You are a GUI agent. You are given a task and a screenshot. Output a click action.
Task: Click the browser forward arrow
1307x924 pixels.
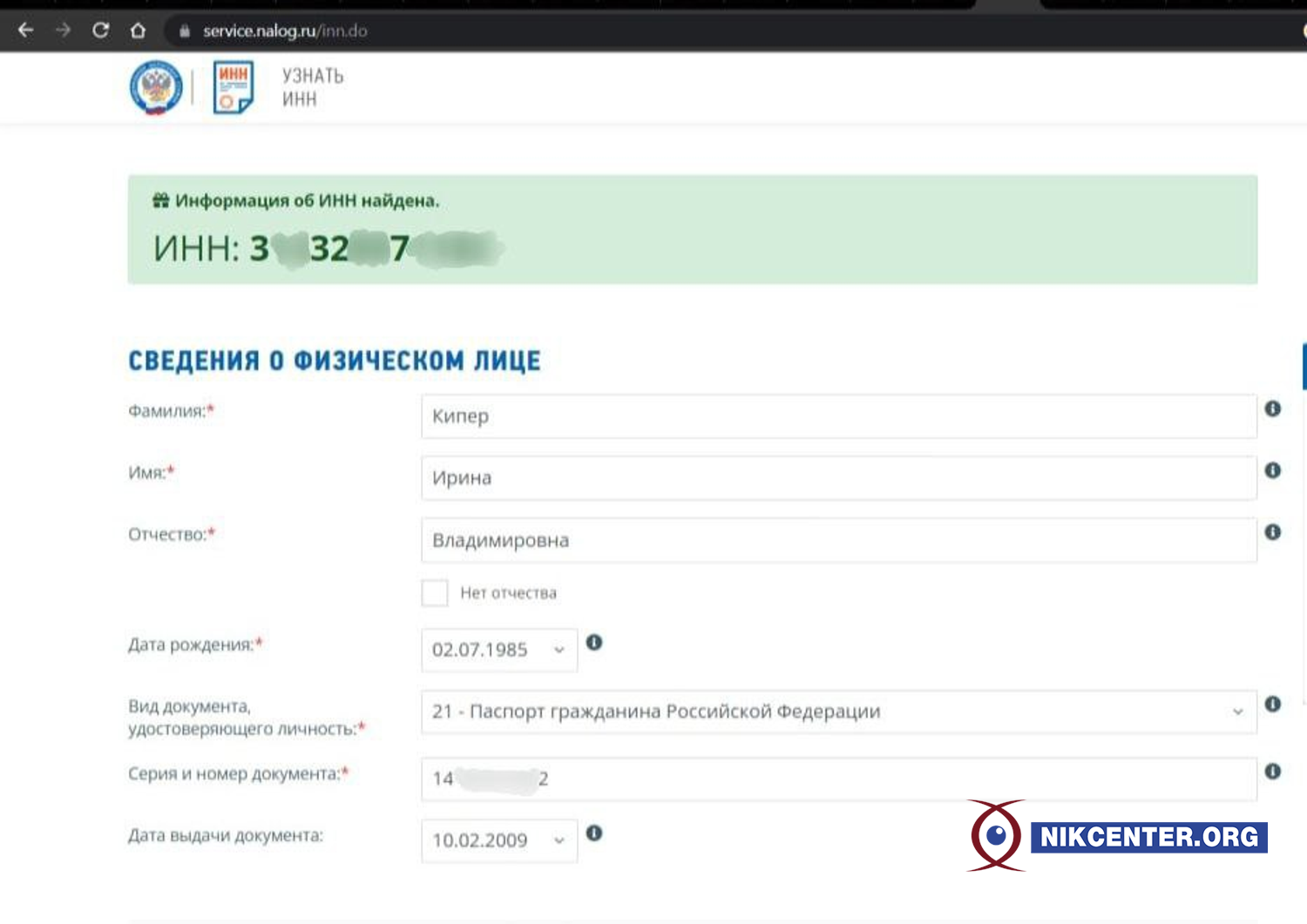(x=63, y=30)
